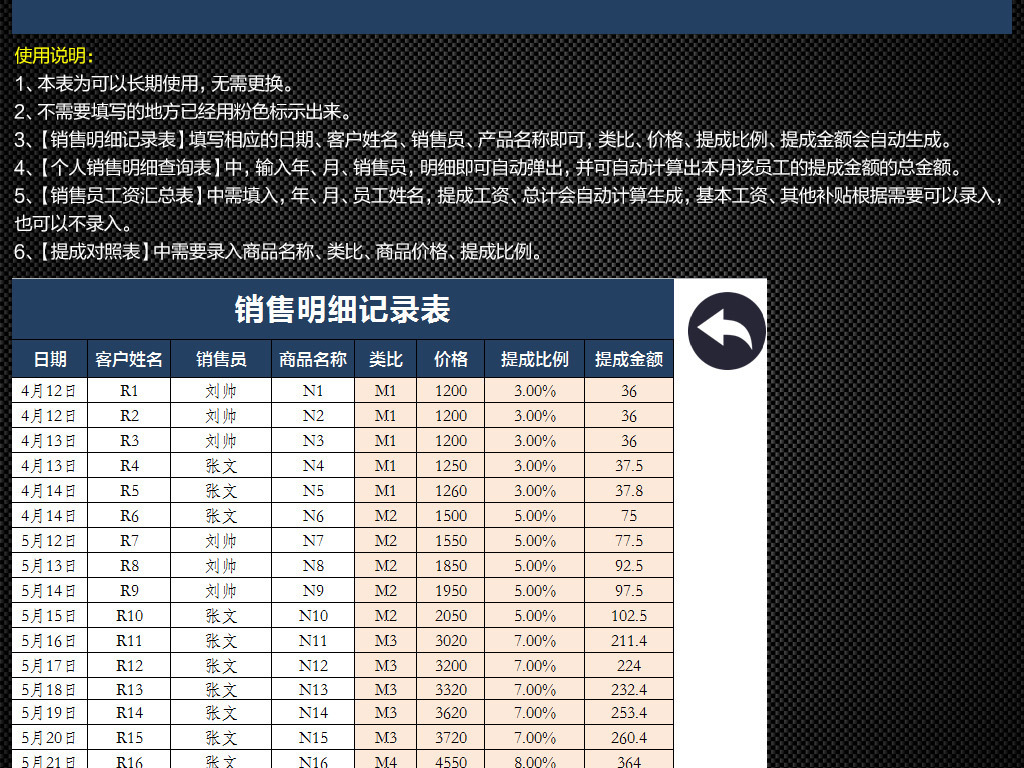The height and width of the screenshot is (768, 1024).
Task: Select customer cell R12
Action: (x=129, y=665)
